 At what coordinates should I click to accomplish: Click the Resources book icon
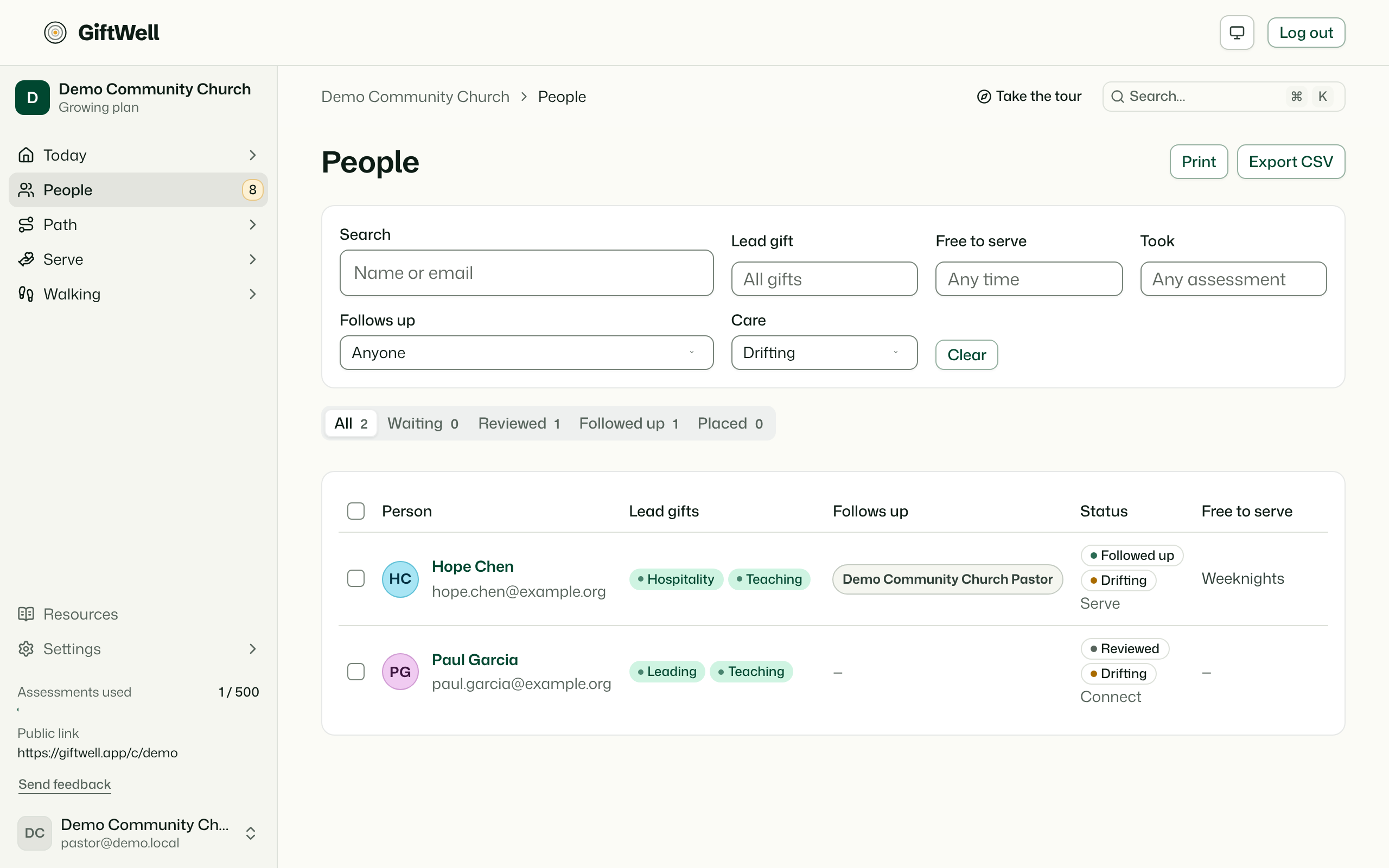point(26,614)
